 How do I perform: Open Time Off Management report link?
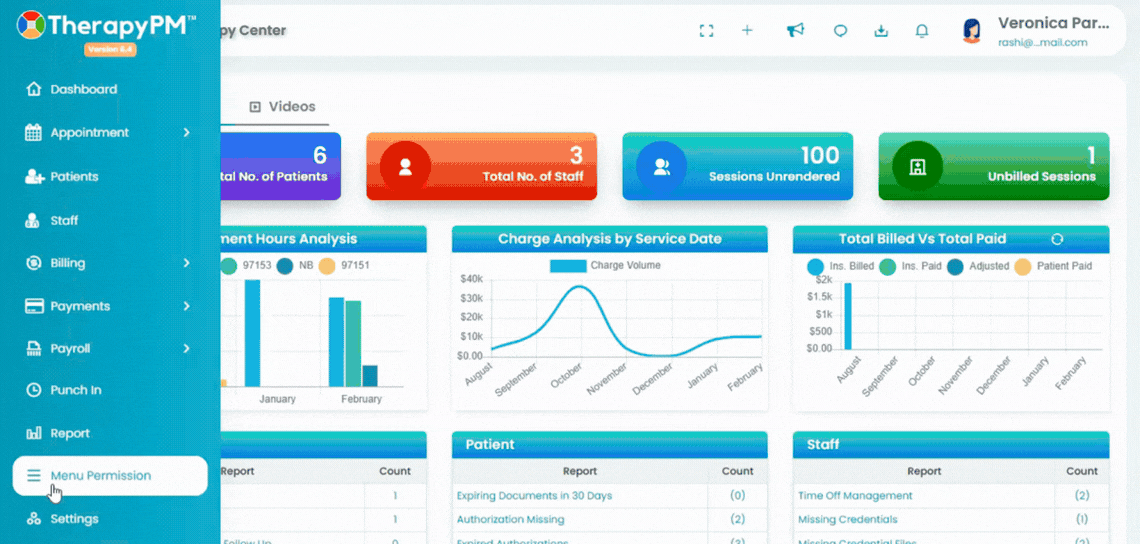(855, 496)
